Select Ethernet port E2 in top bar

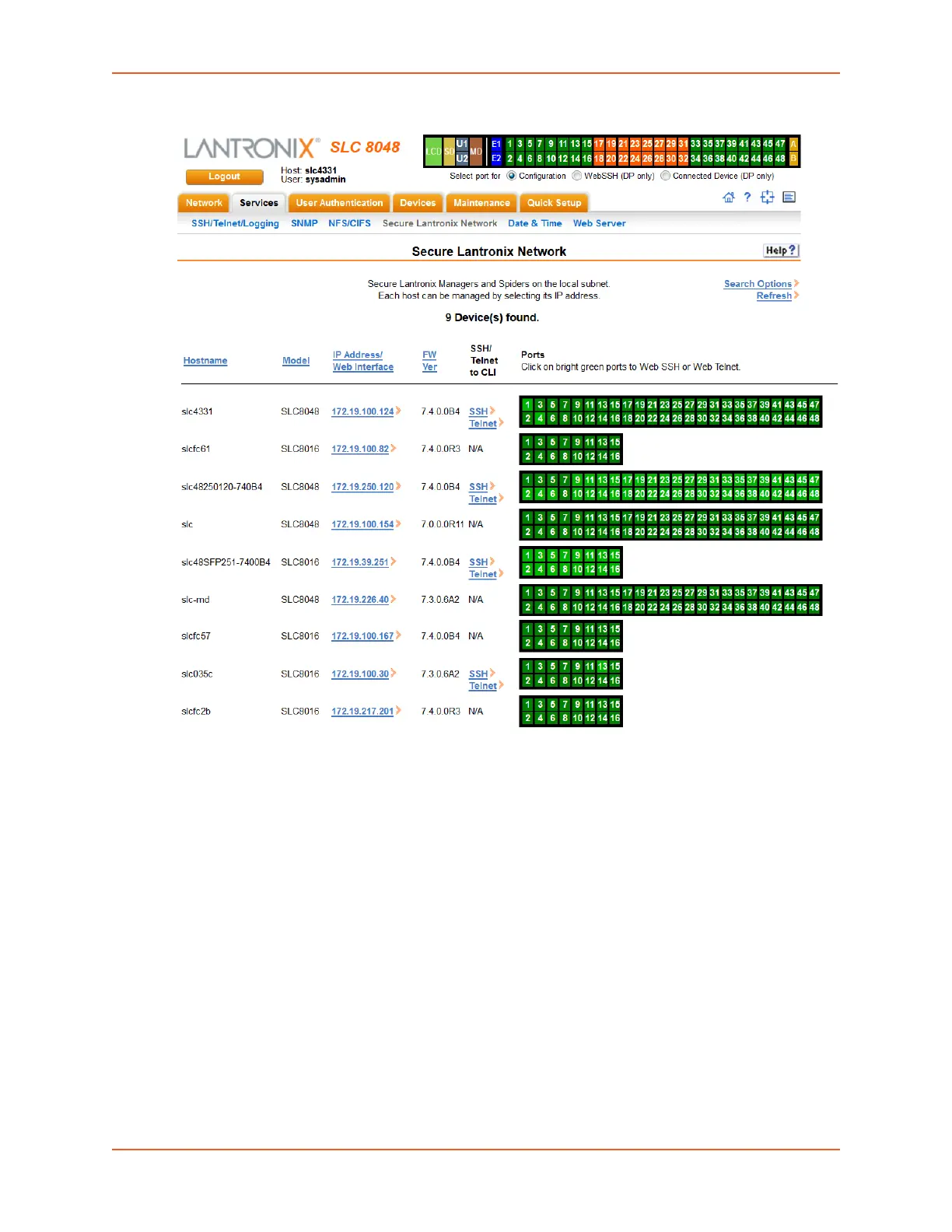tap(496, 159)
